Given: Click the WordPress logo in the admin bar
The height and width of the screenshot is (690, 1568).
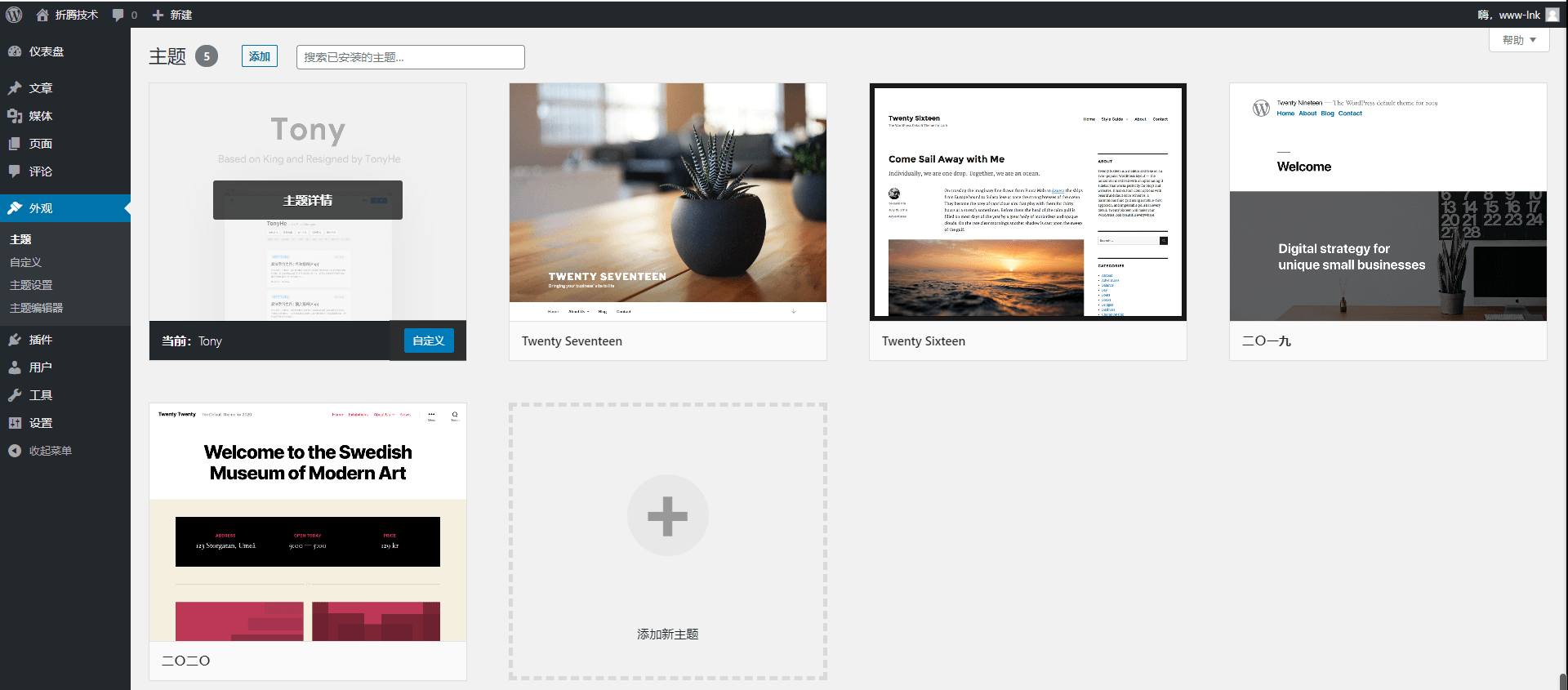Looking at the screenshot, I should coord(14,15).
